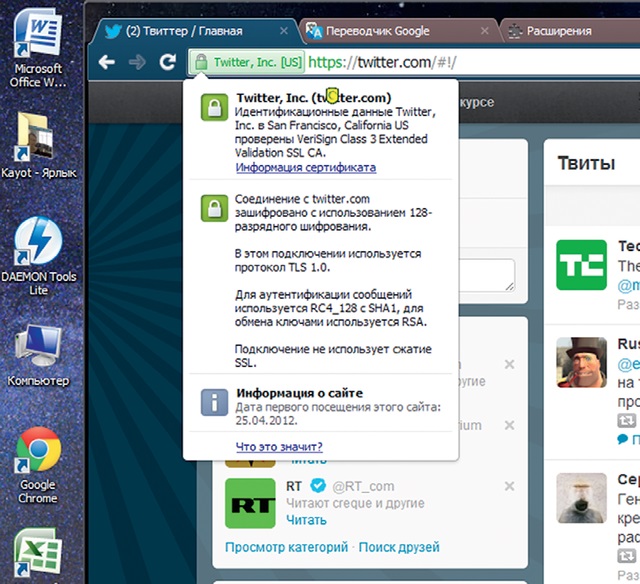This screenshot has width=640, height=584.
Task: Open the Kayot folder shortcut on the desktop
Action: [38, 145]
